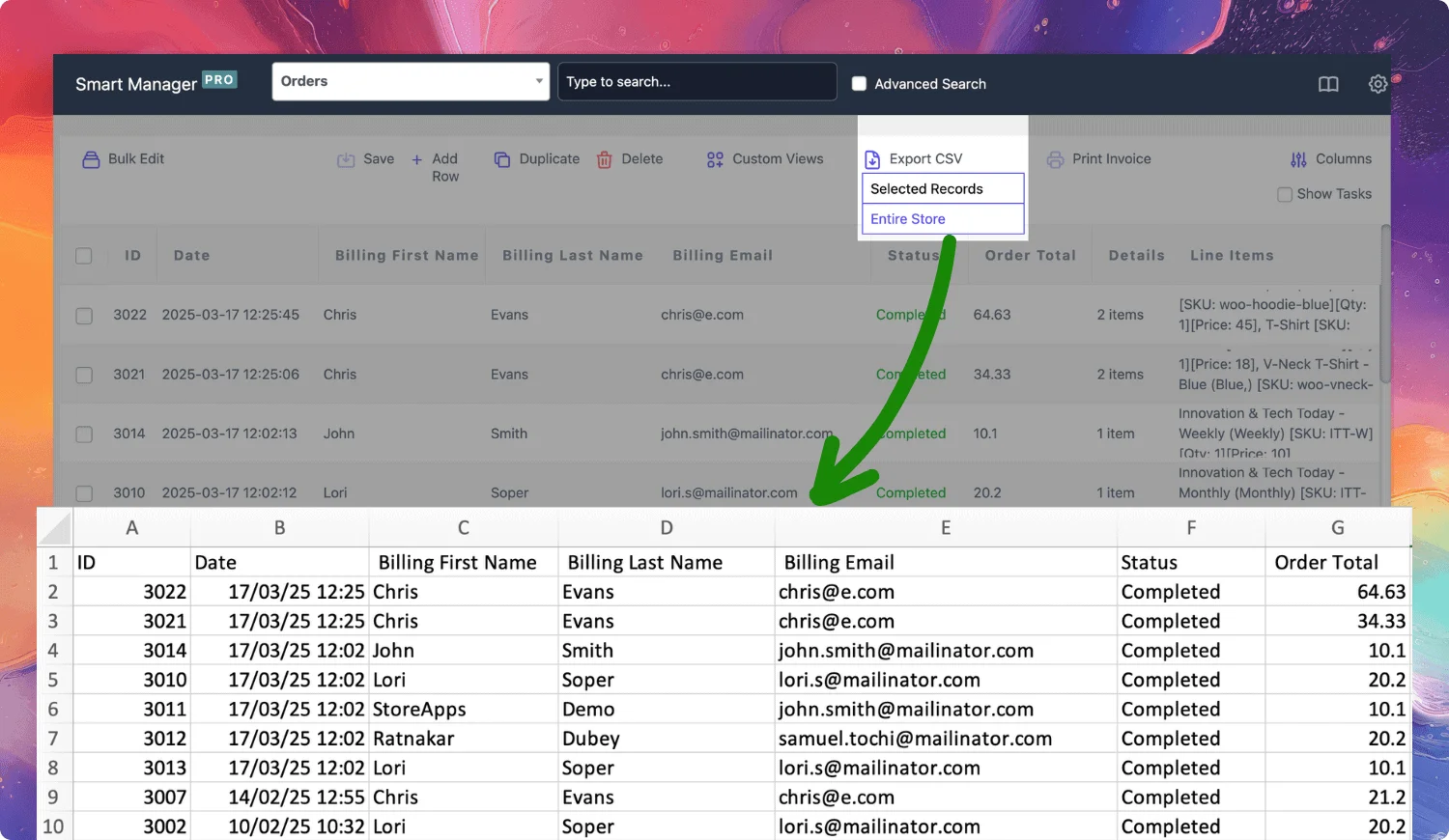Select spreadsheet row 7 header

pos(54,739)
